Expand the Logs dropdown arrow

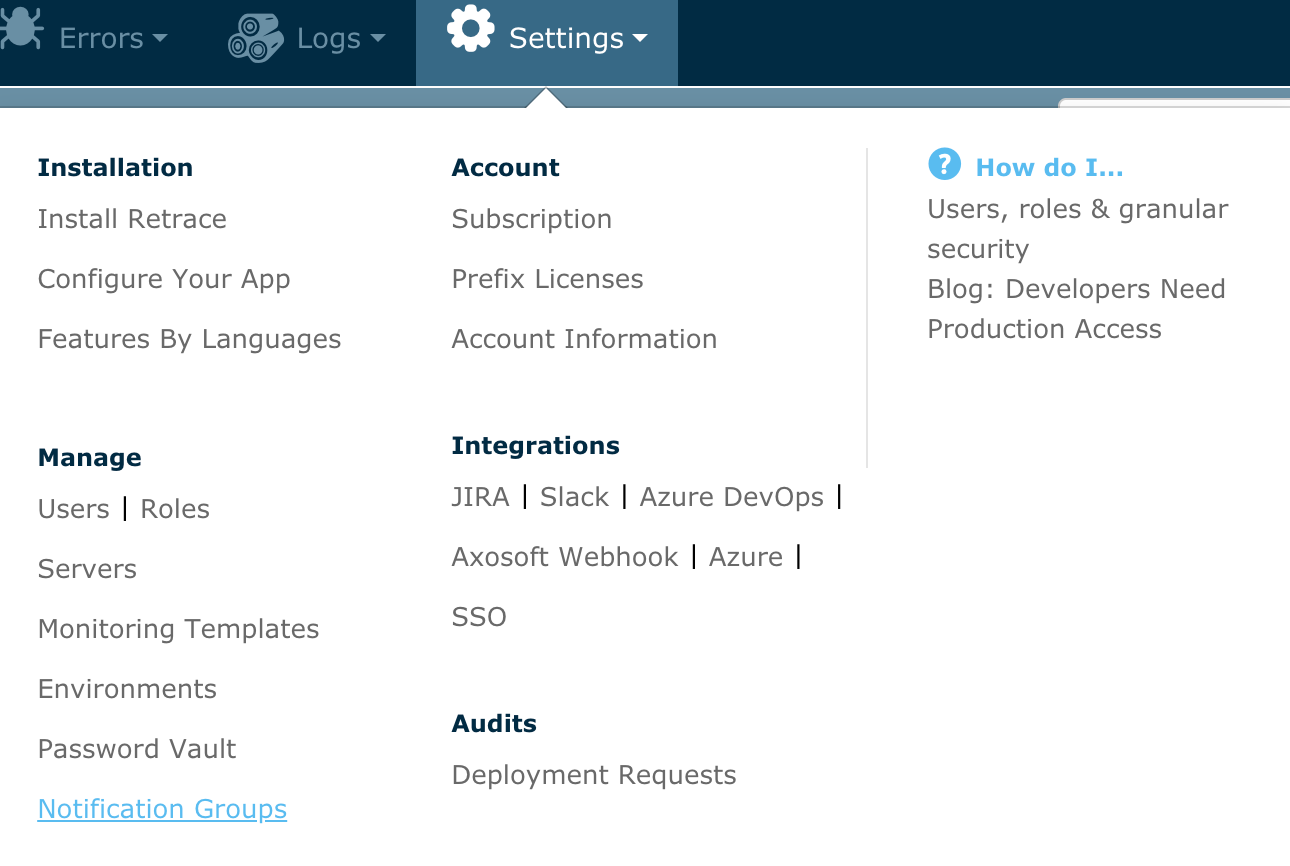pyautogui.click(x=377, y=39)
